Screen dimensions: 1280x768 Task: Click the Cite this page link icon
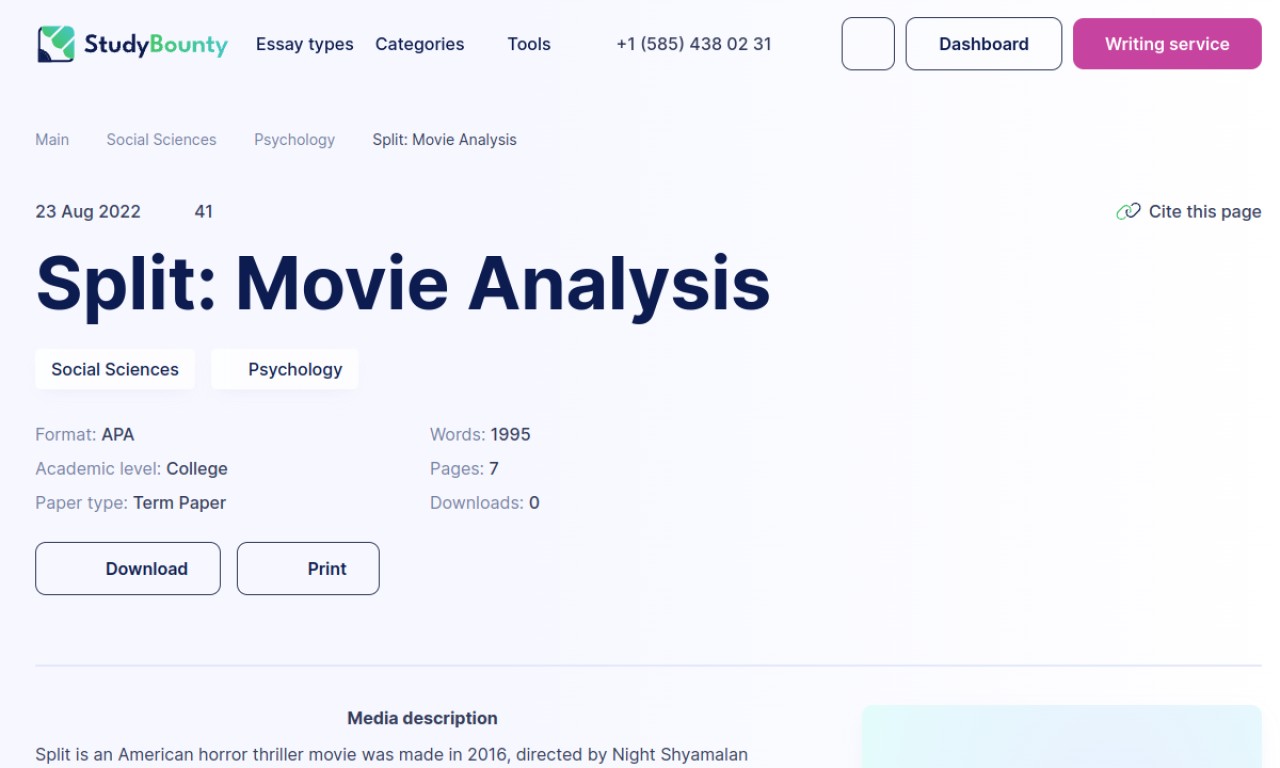click(x=1128, y=211)
